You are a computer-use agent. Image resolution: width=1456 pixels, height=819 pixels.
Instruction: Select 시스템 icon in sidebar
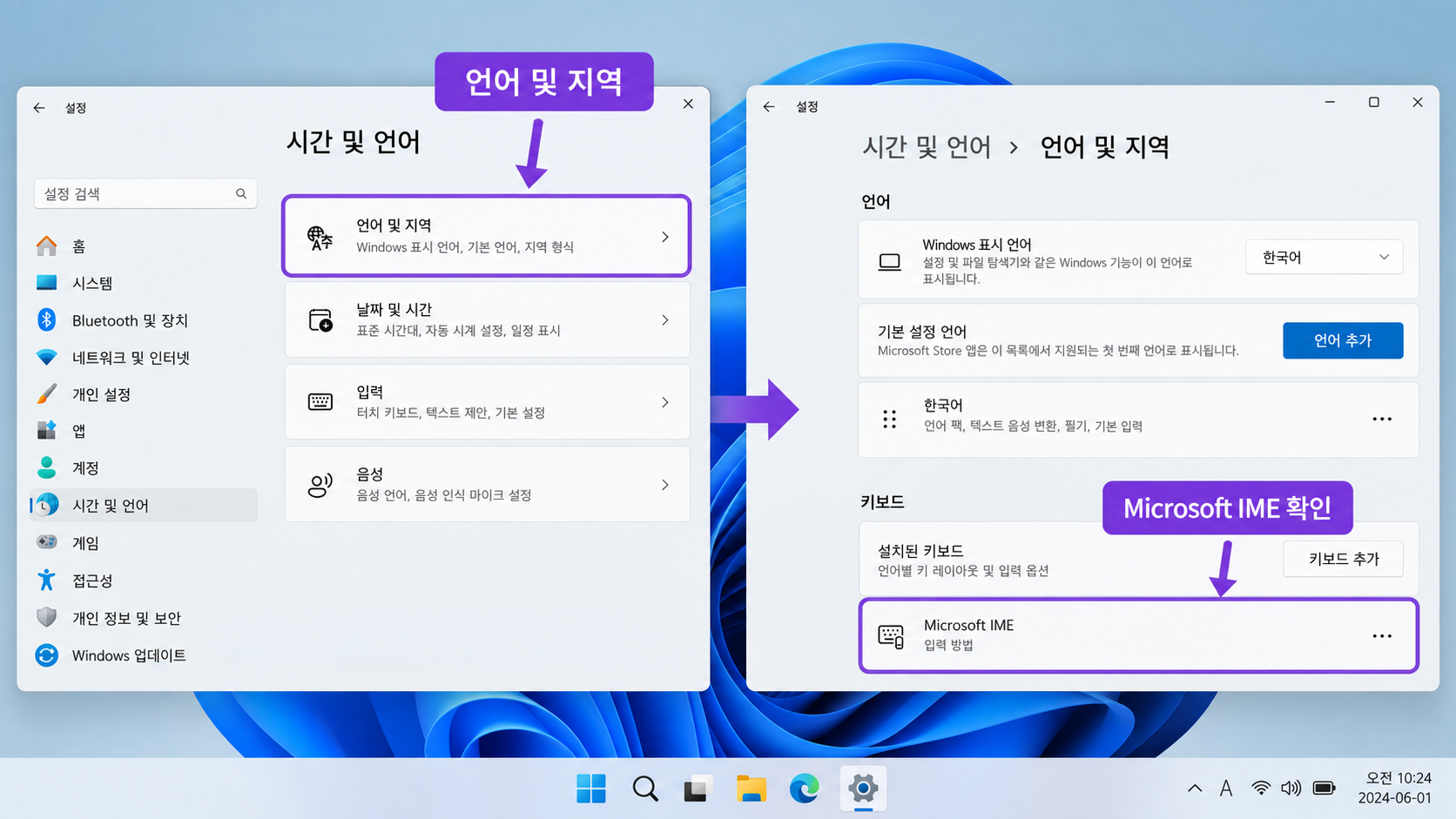tap(47, 283)
